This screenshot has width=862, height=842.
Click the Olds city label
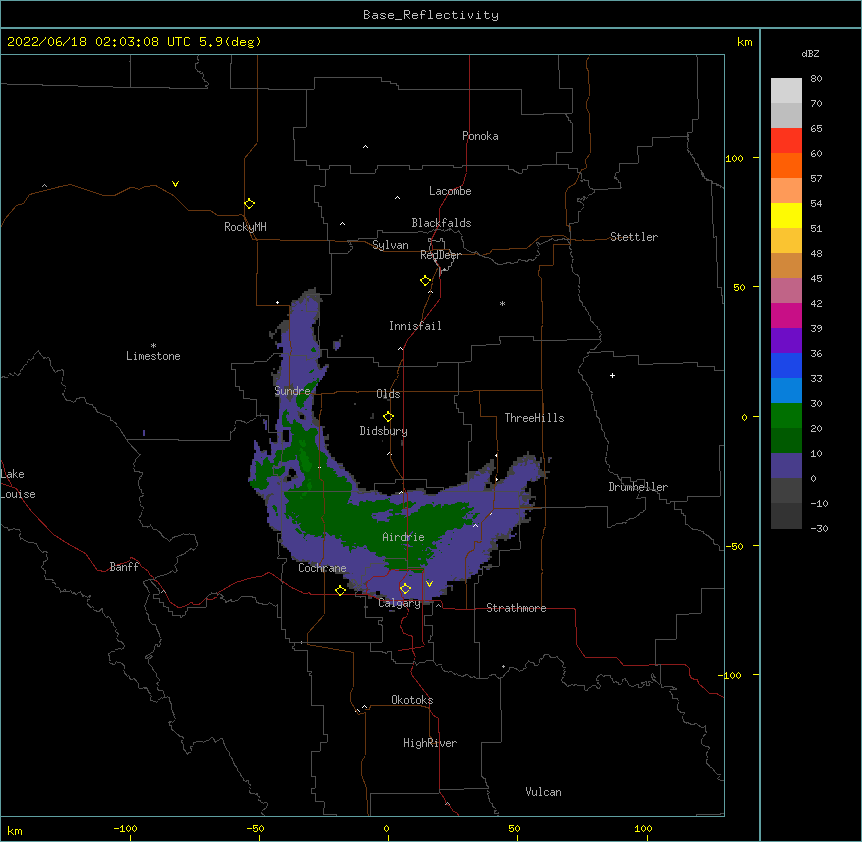coord(388,394)
